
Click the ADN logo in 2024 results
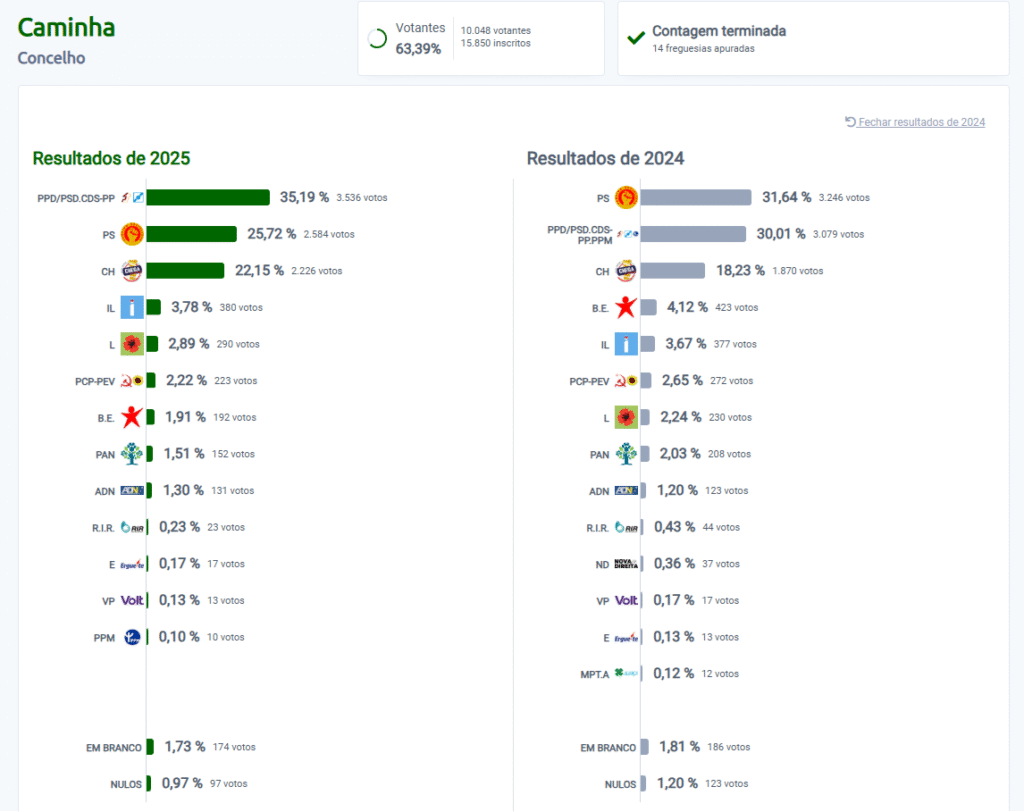coord(626,491)
